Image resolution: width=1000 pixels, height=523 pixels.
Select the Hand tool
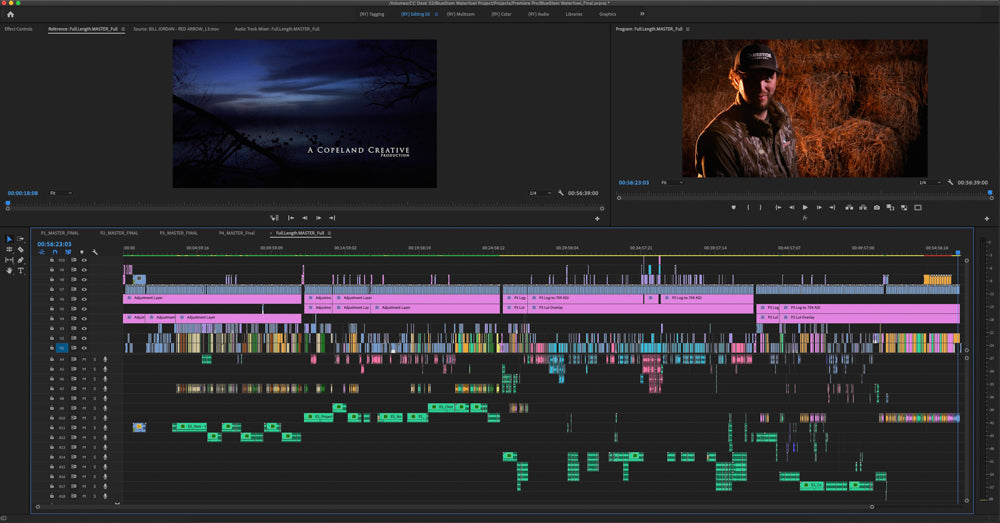click(9, 270)
